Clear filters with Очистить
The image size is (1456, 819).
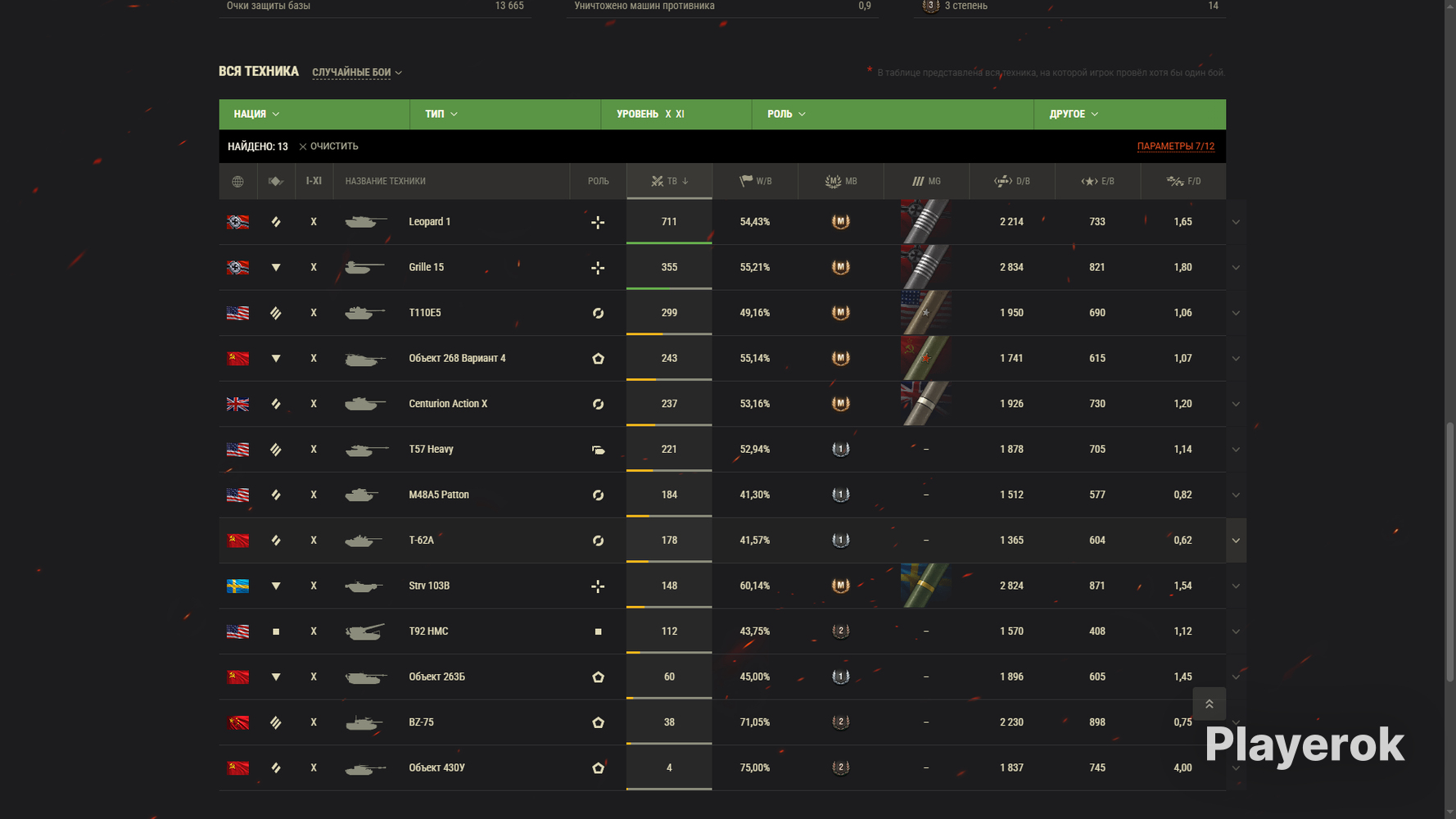(328, 147)
